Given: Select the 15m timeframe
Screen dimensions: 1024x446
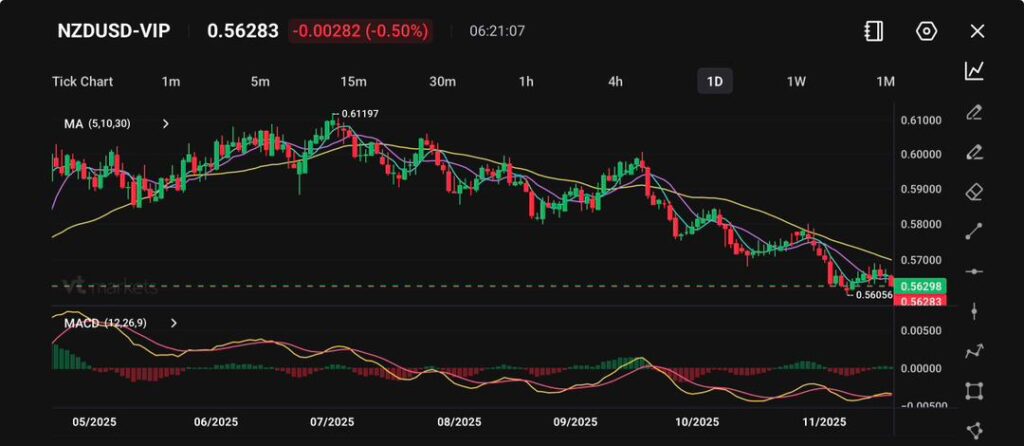Looking at the screenshot, I should pyautogui.click(x=352, y=81).
